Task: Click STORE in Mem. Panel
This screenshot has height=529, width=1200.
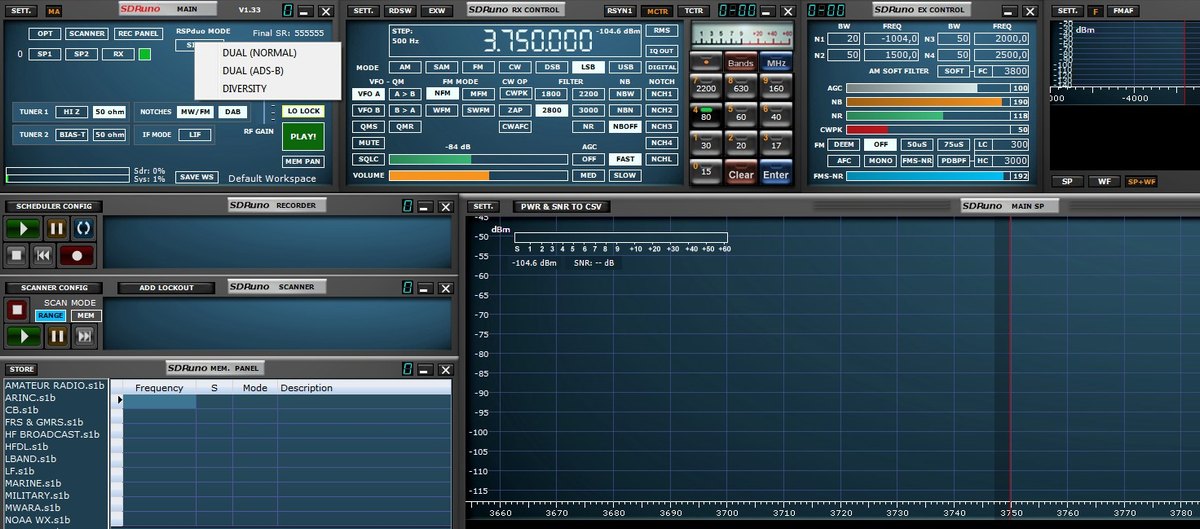Action: coord(23,368)
